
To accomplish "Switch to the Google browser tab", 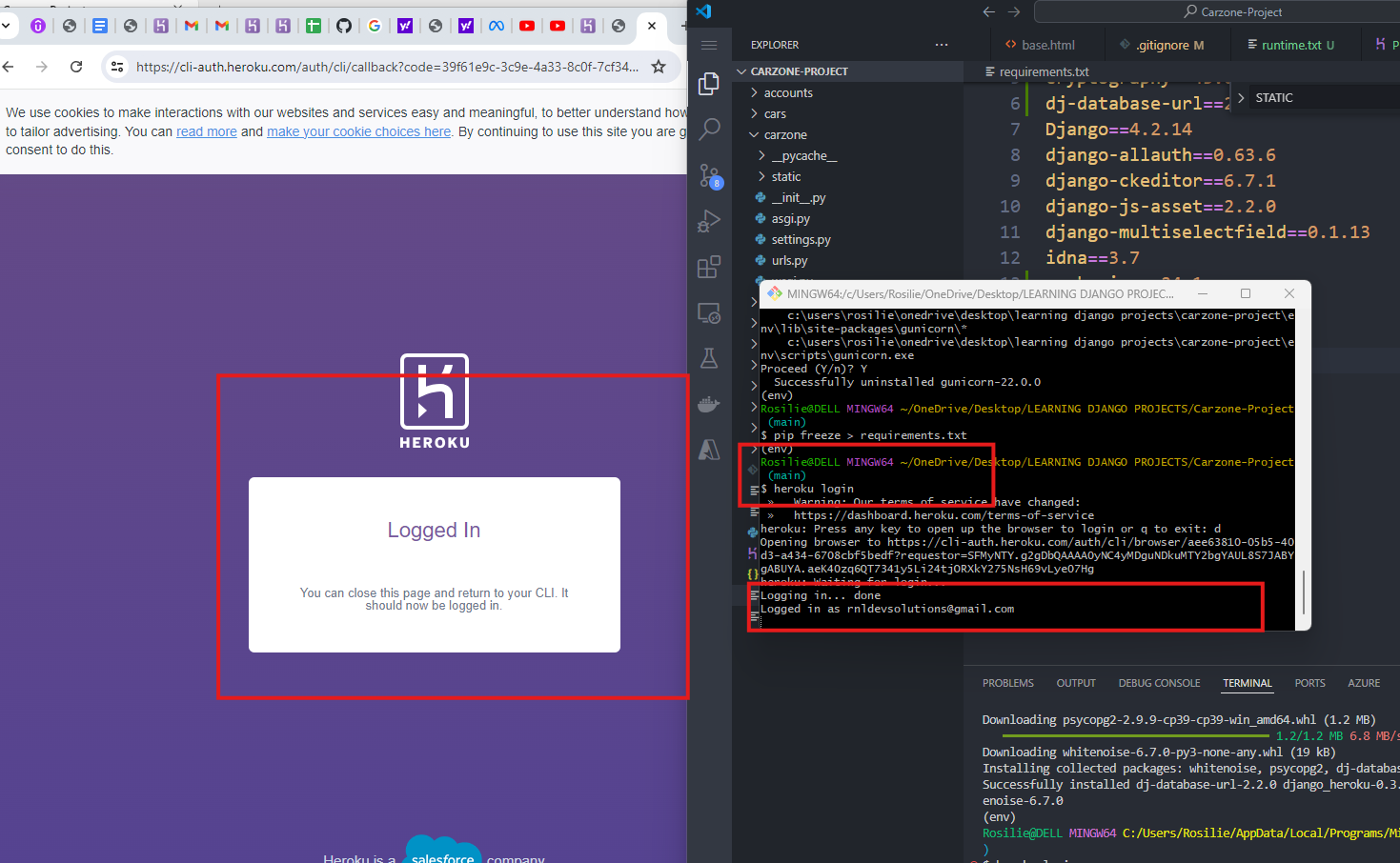I will [375, 26].
